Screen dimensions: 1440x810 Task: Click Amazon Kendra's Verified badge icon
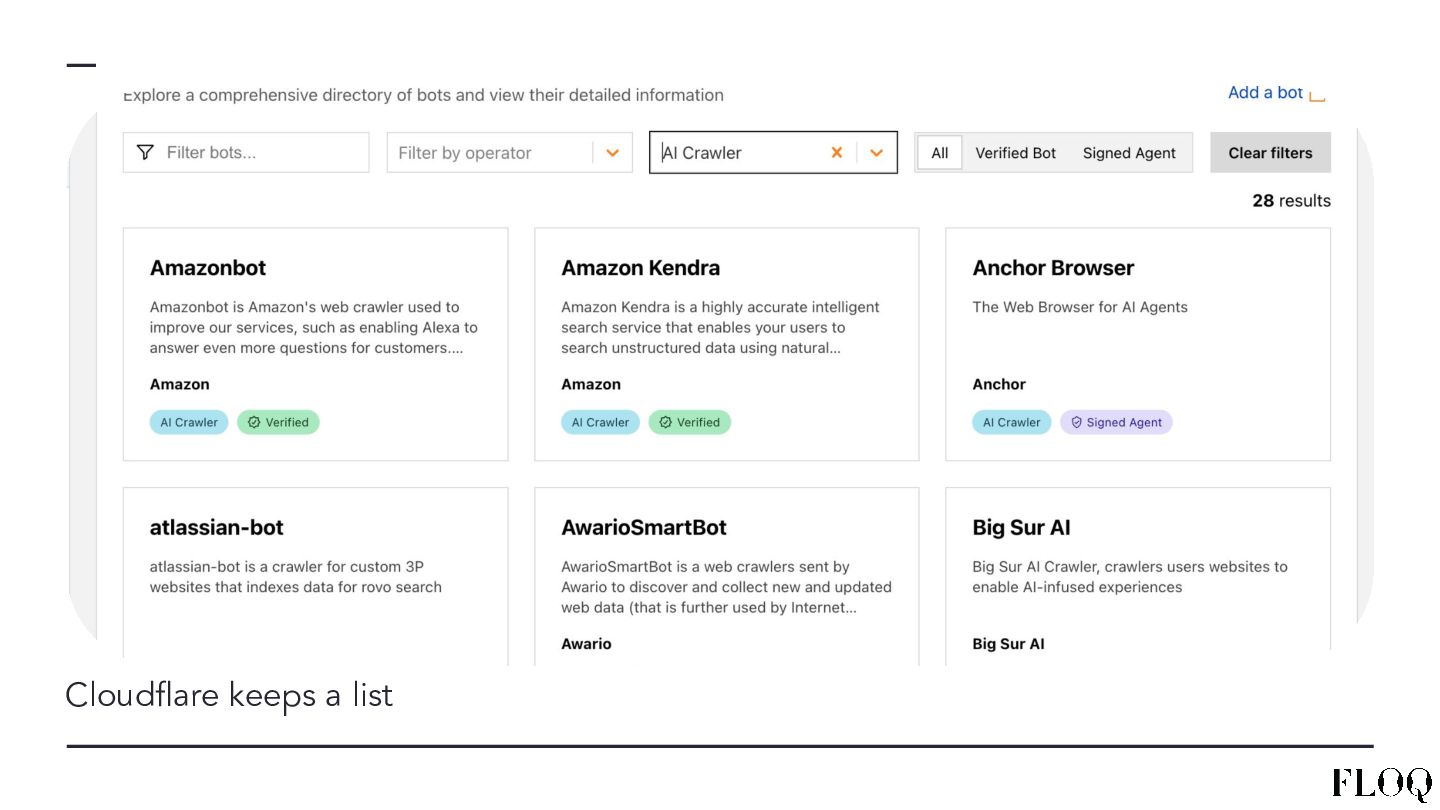(665, 423)
